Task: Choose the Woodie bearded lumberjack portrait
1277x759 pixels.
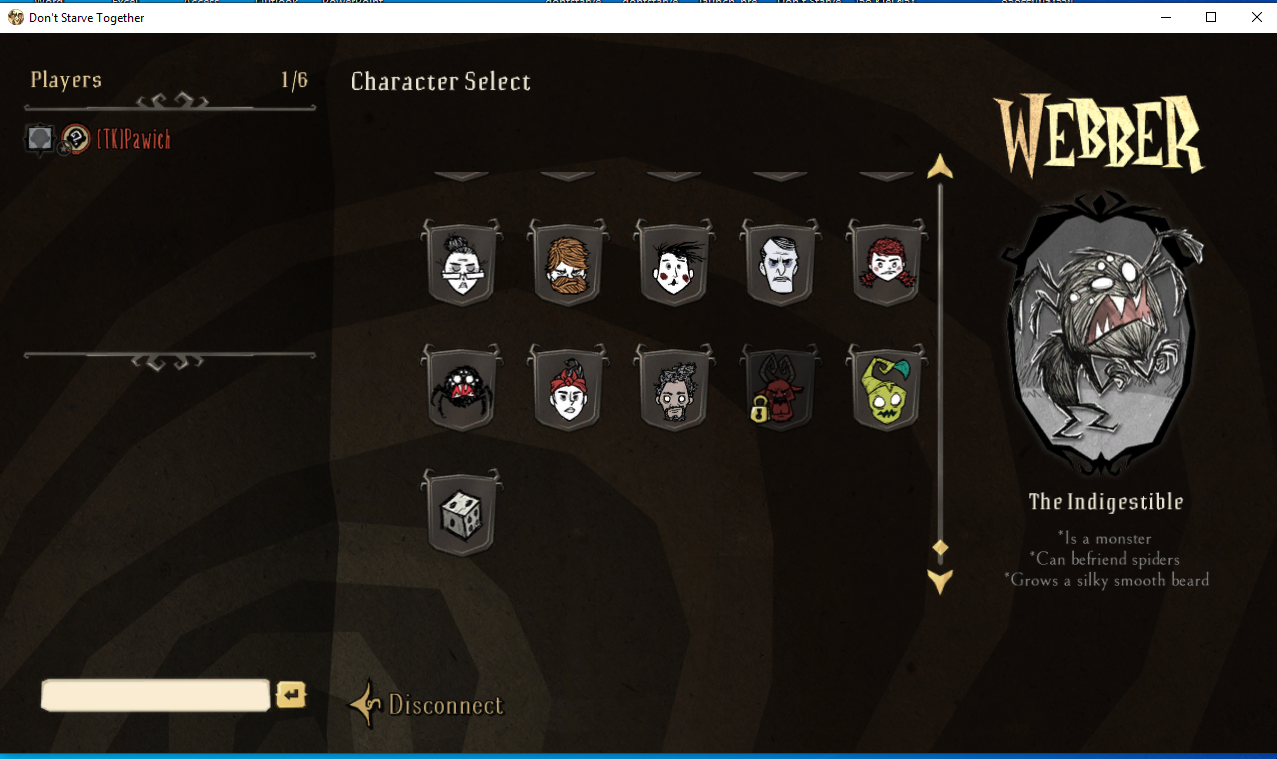Action: pyautogui.click(x=567, y=264)
